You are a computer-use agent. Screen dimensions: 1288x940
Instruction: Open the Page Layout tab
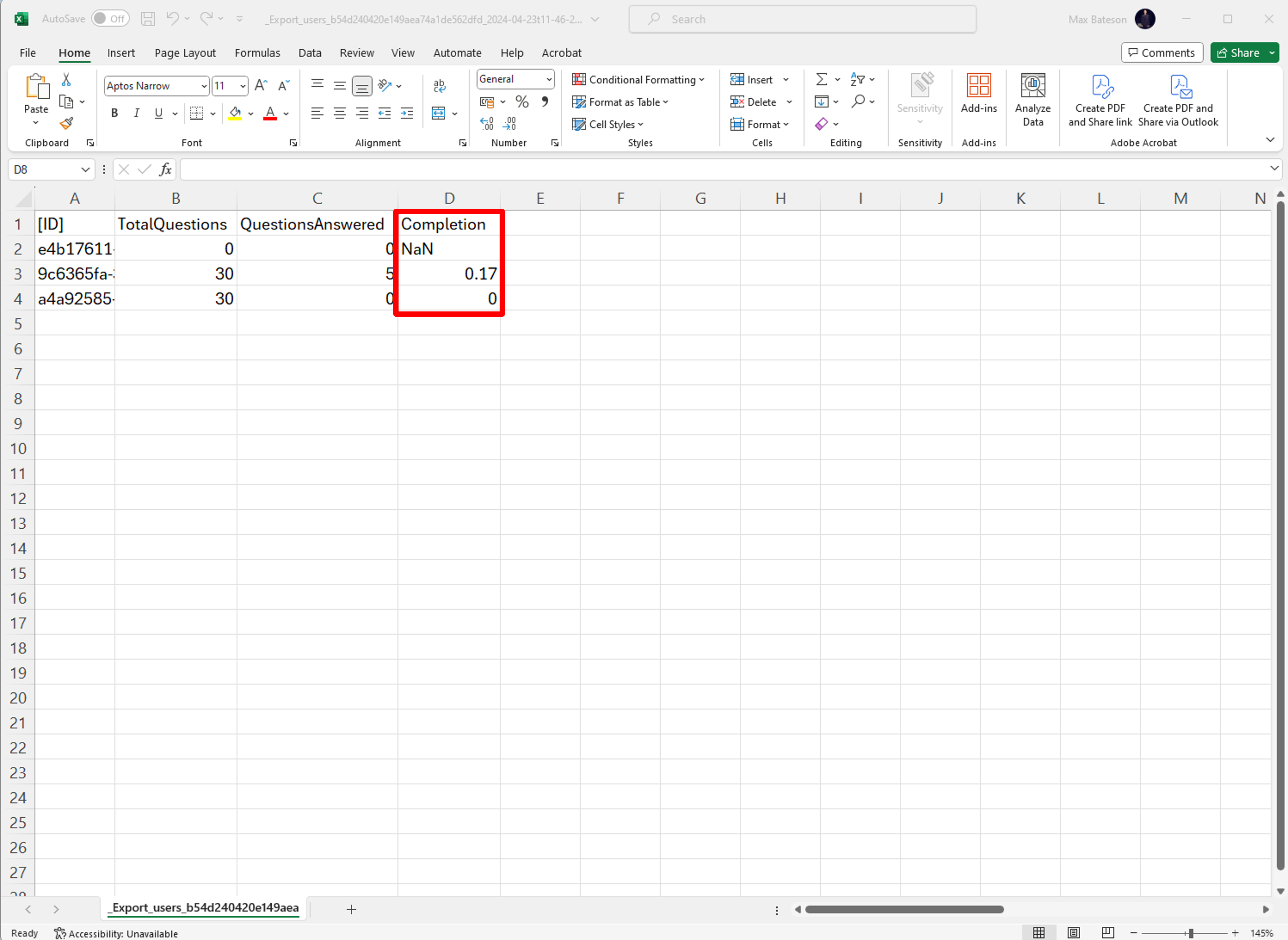[x=185, y=53]
